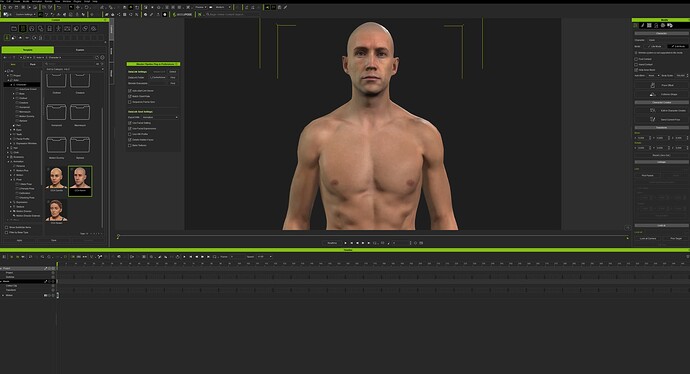Screen dimensions: 690x374
Task: Click the Send Current Pose icon button
Action: (653, 120)
